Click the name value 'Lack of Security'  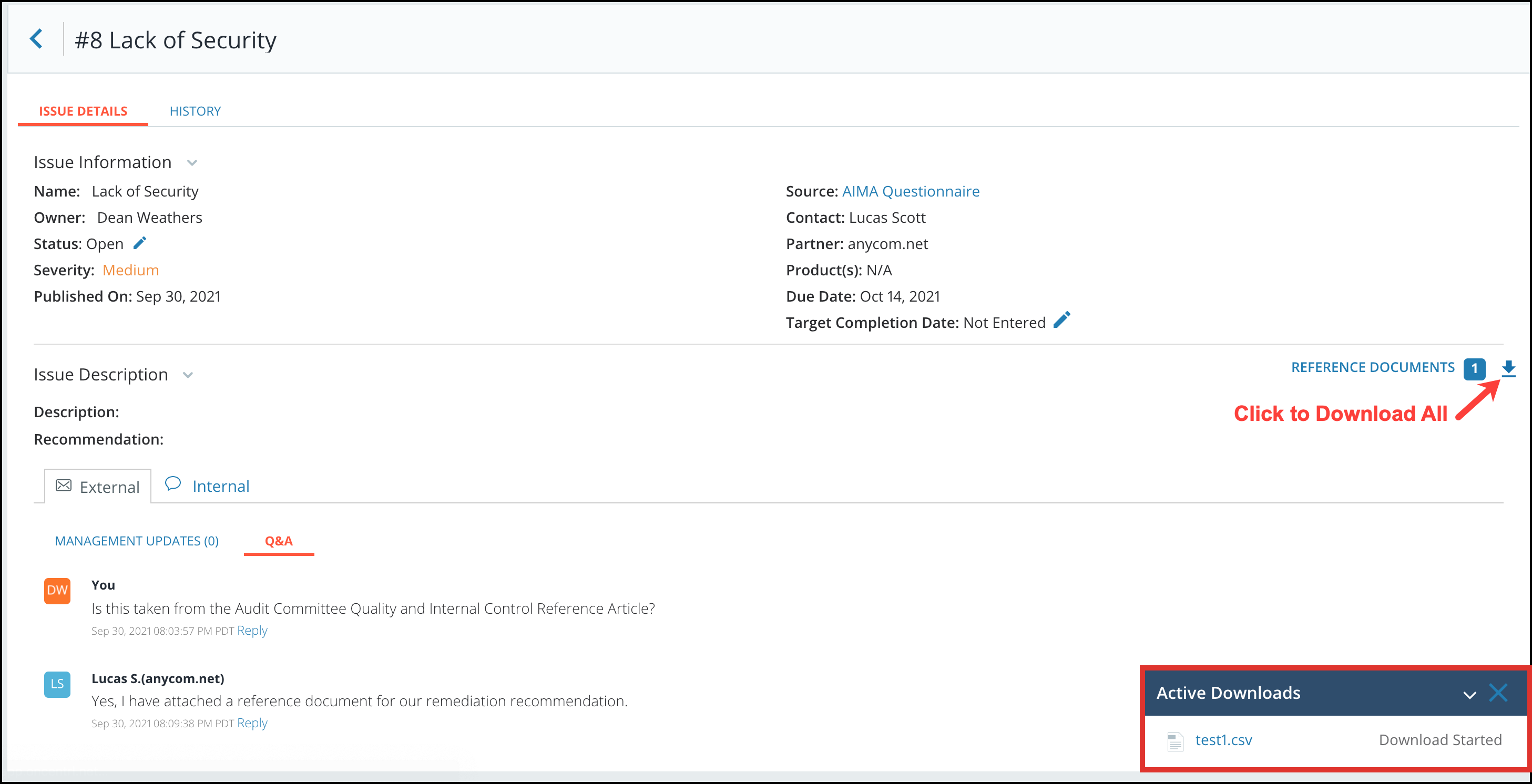point(145,191)
